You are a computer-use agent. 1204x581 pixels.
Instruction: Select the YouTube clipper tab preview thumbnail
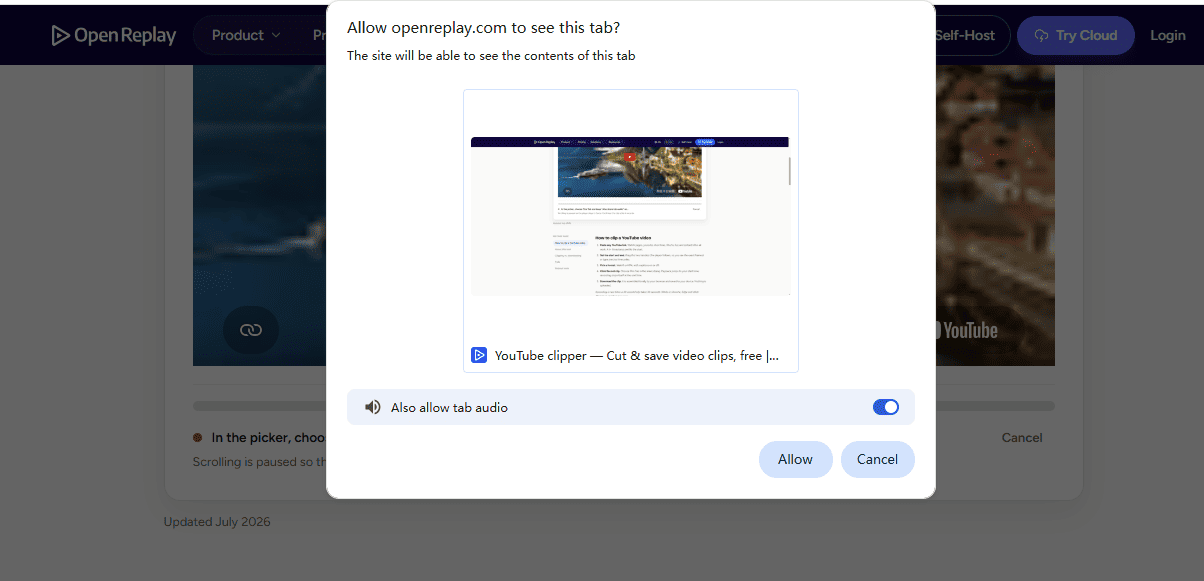[x=631, y=231]
